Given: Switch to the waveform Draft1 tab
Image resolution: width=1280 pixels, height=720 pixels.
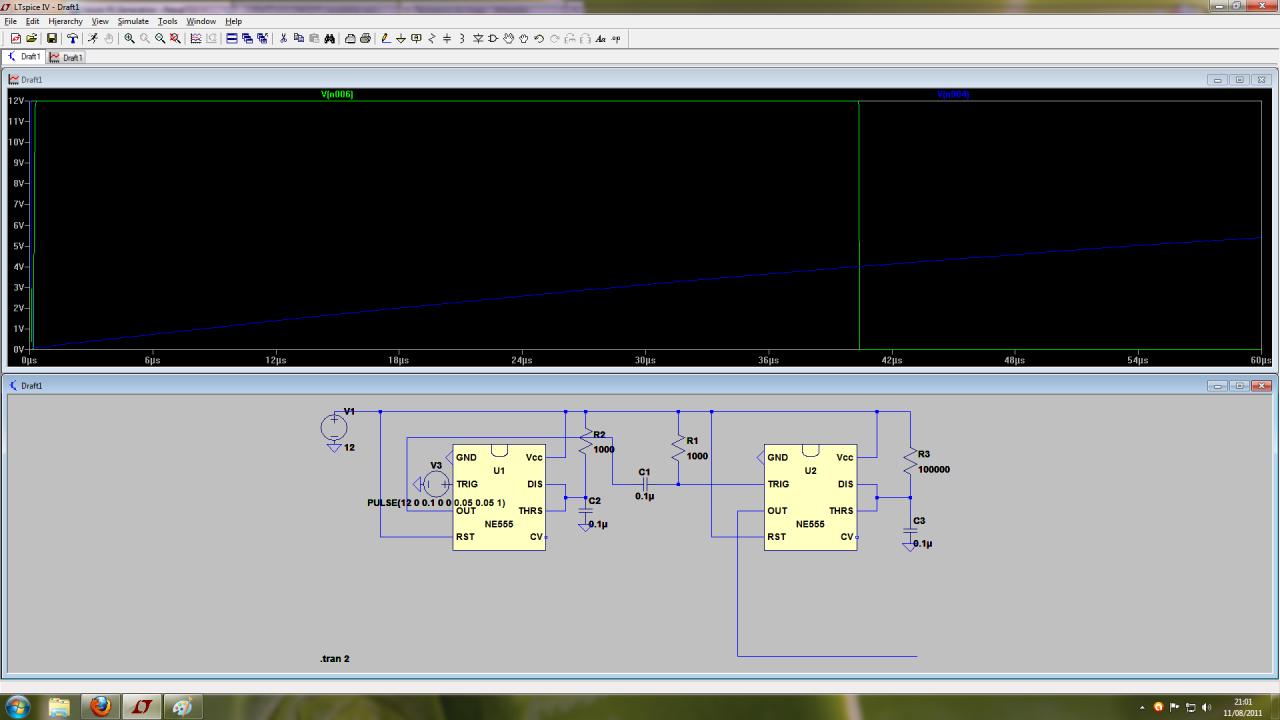Looking at the screenshot, I should point(67,58).
